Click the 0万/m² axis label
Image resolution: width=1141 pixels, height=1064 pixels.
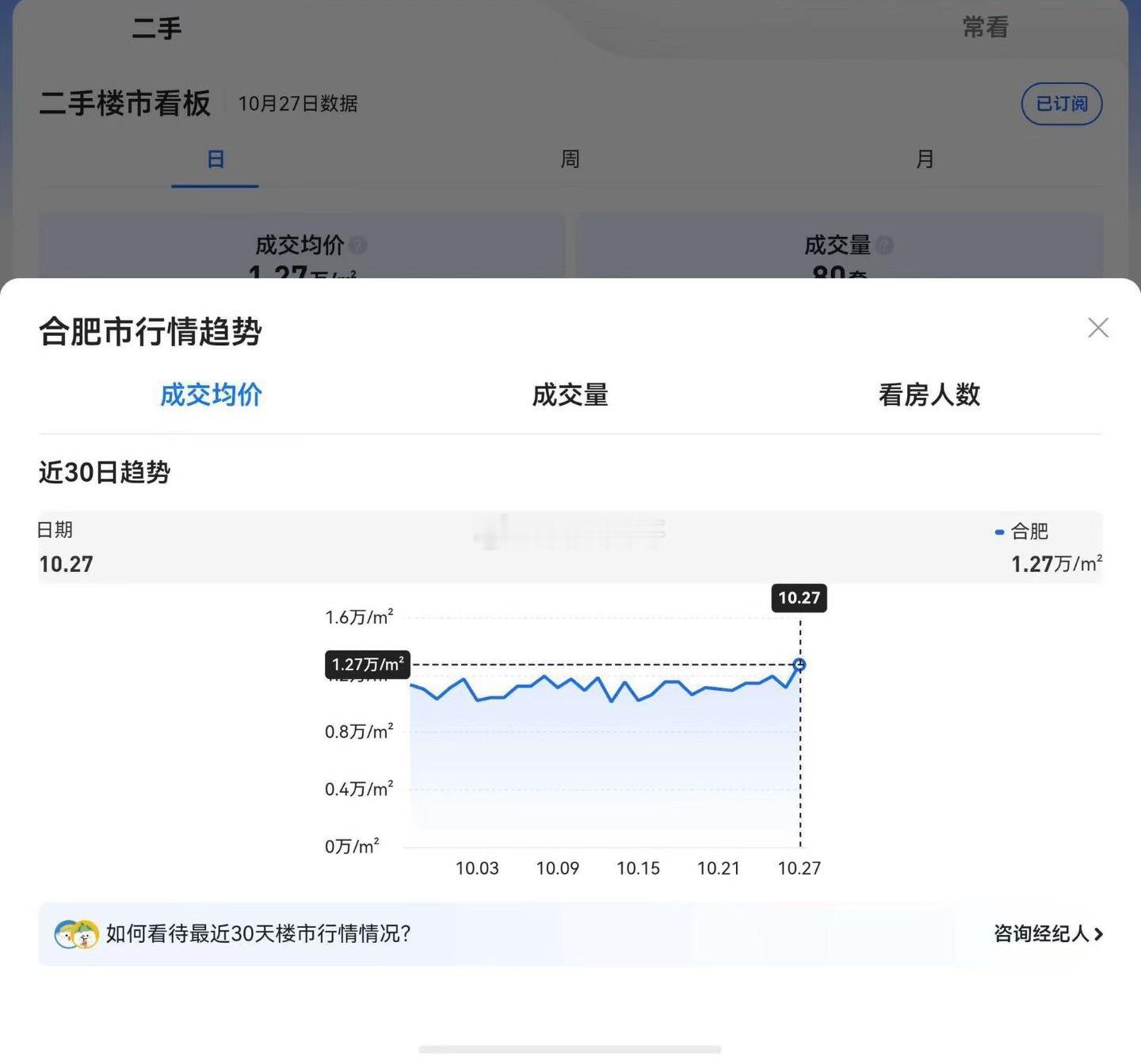pos(352,846)
